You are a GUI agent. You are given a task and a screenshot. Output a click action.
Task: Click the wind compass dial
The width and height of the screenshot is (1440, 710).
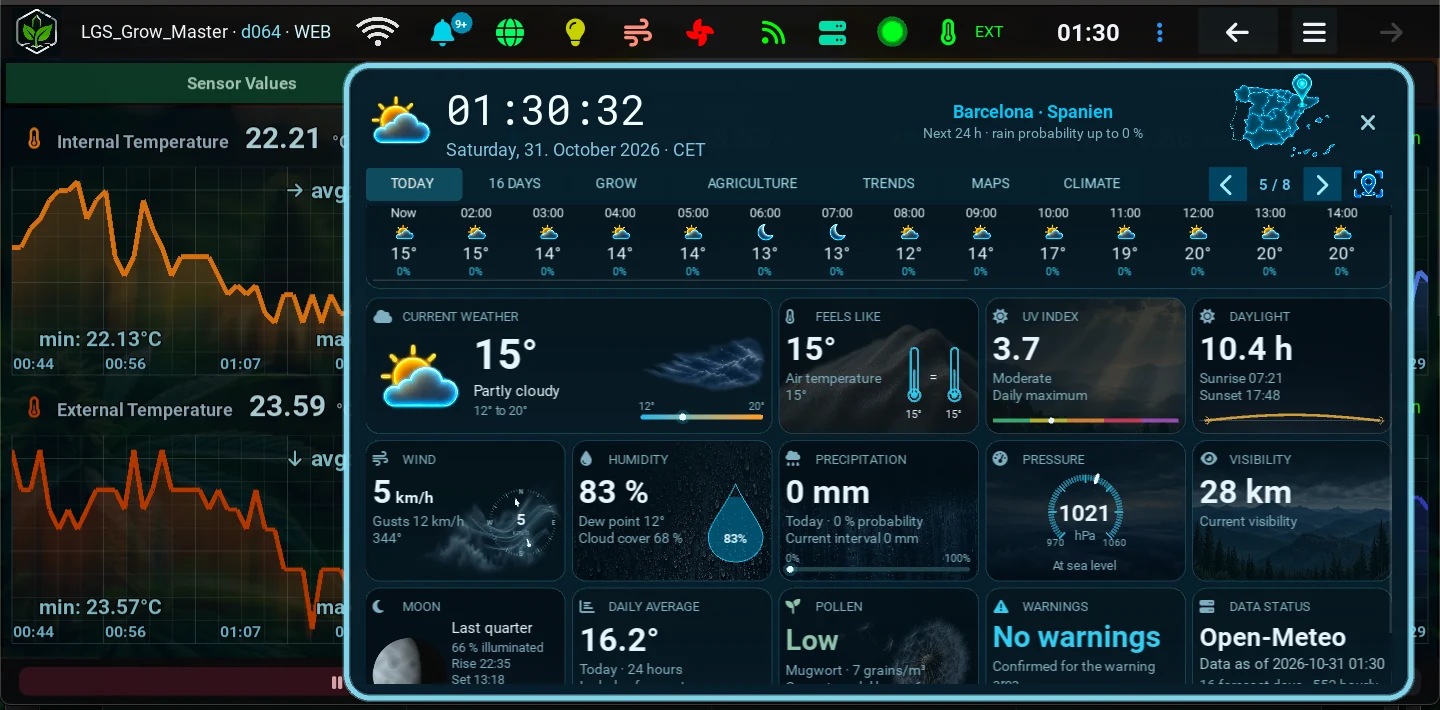coord(521,520)
